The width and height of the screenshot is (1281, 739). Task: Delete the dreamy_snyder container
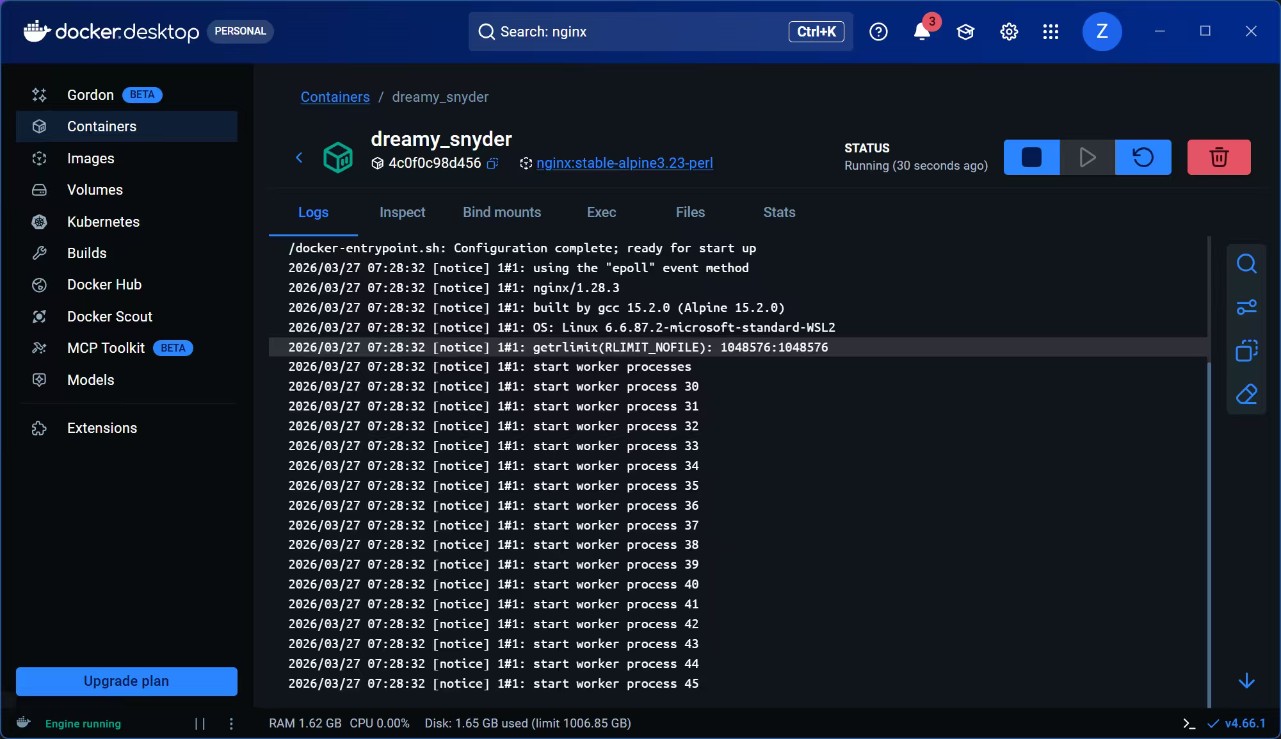(x=1219, y=157)
